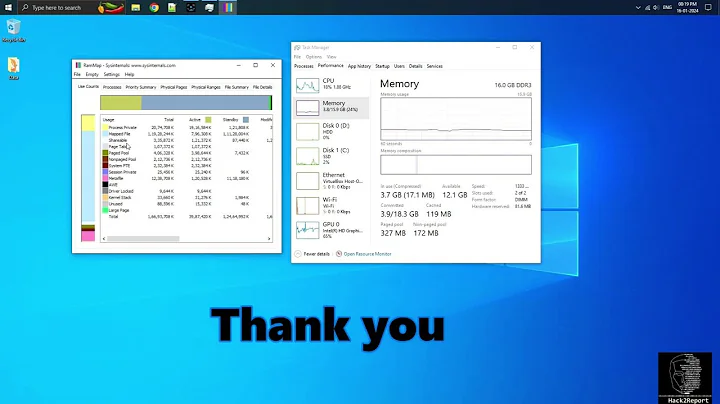Open Task Manager File menu
This screenshot has height=404, width=720.
pos(297,57)
